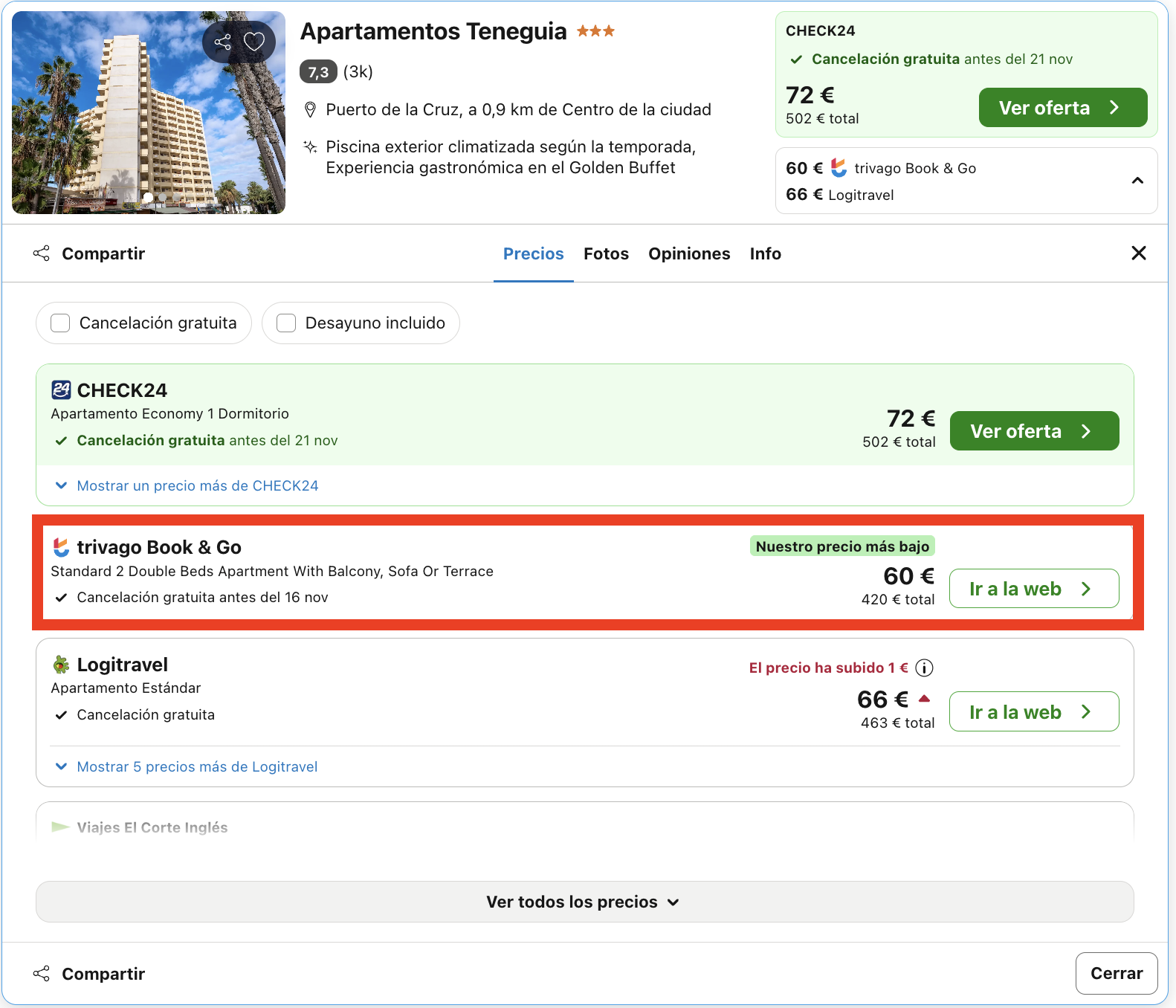Click the Apartamentos Teneguia title
The image size is (1176, 1008).
(x=433, y=31)
